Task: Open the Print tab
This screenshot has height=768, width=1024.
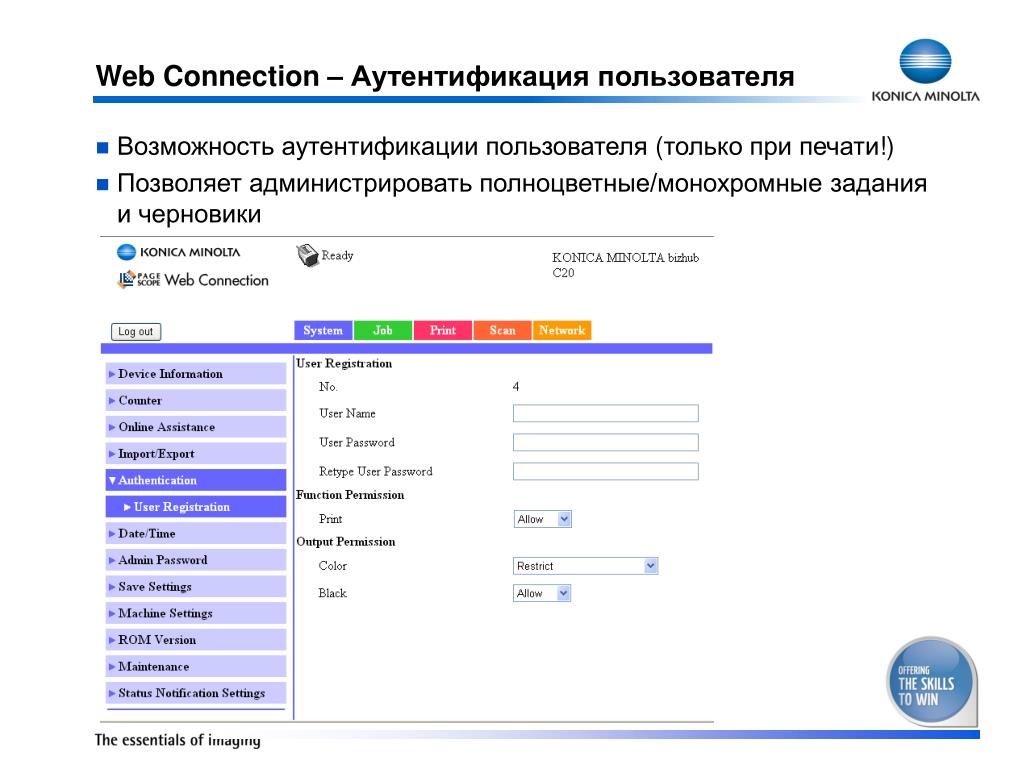Action: tap(443, 330)
